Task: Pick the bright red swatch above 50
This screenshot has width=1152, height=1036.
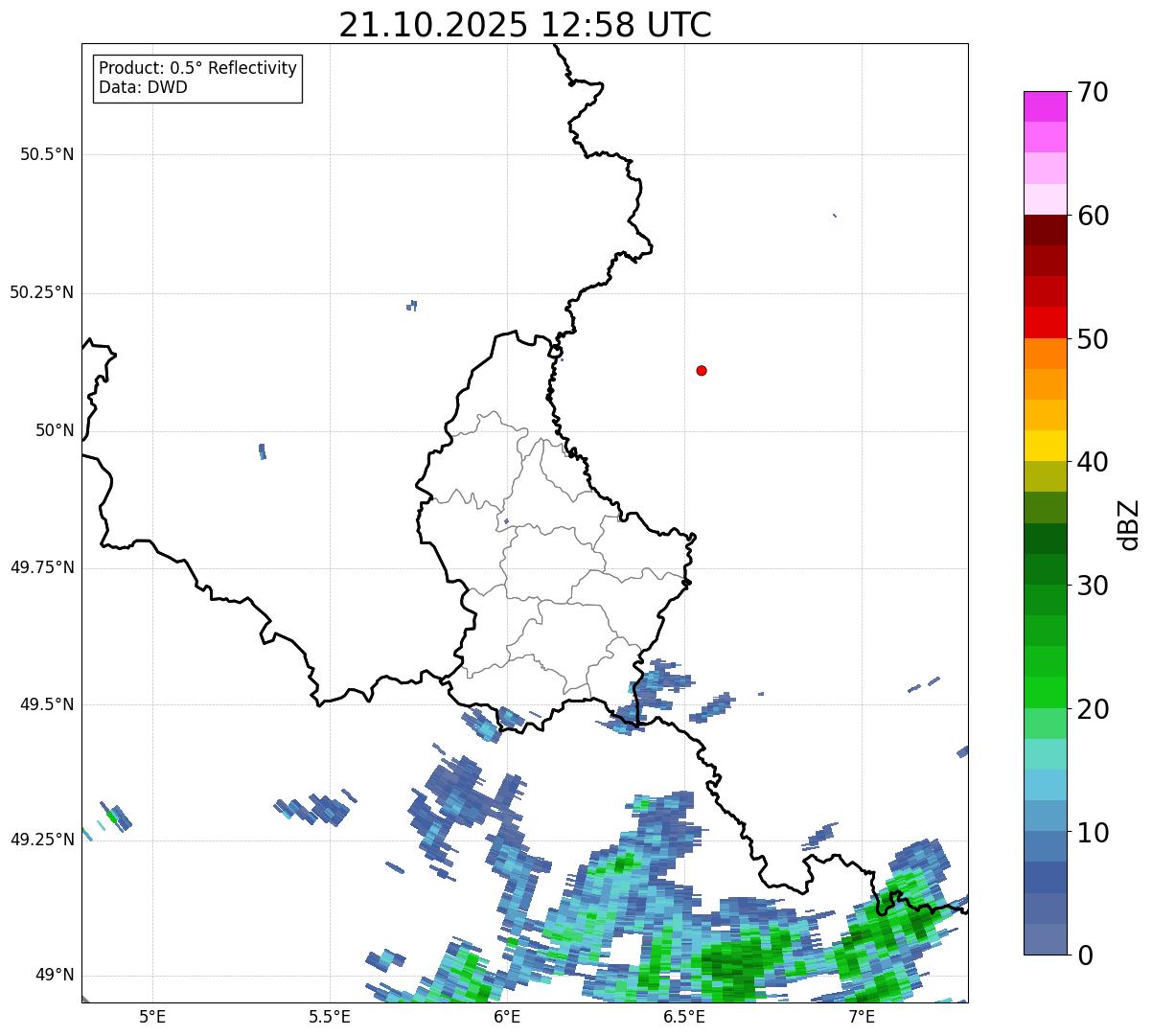Action: click(x=1045, y=323)
